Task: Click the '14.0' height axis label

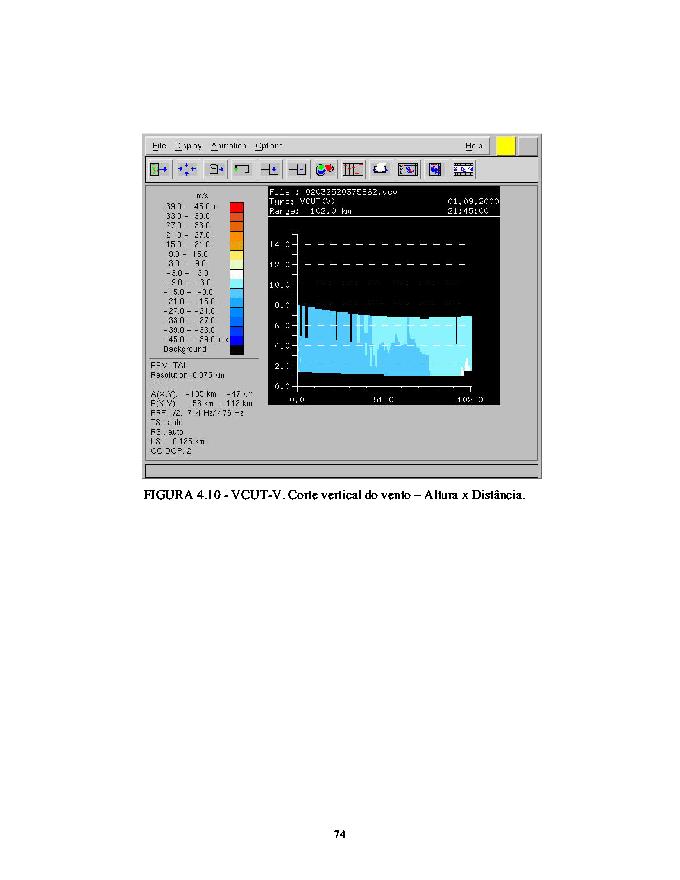Action: (x=279, y=244)
